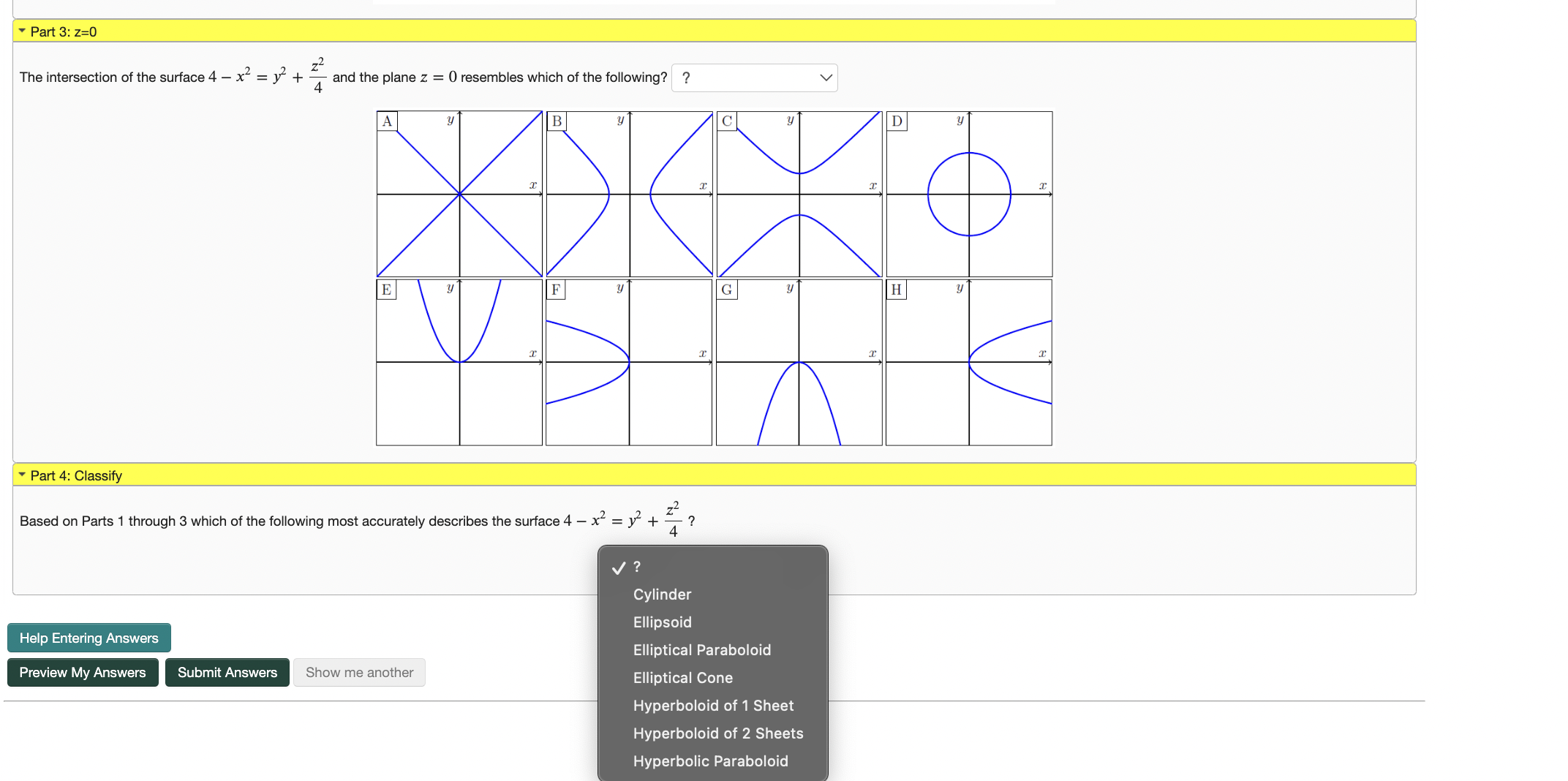Choose "Elliptical Cone" from the list

coord(682,677)
